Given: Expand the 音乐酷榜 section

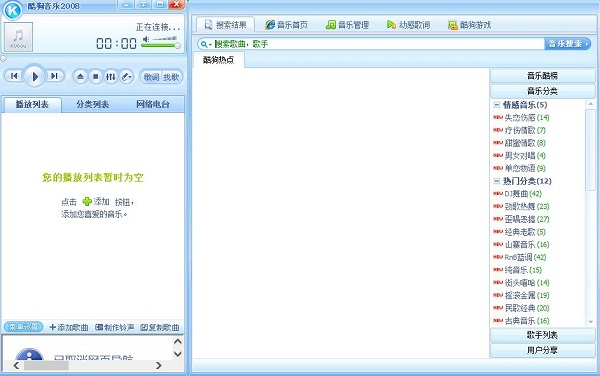Looking at the screenshot, I should pyautogui.click(x=542, y=76).
